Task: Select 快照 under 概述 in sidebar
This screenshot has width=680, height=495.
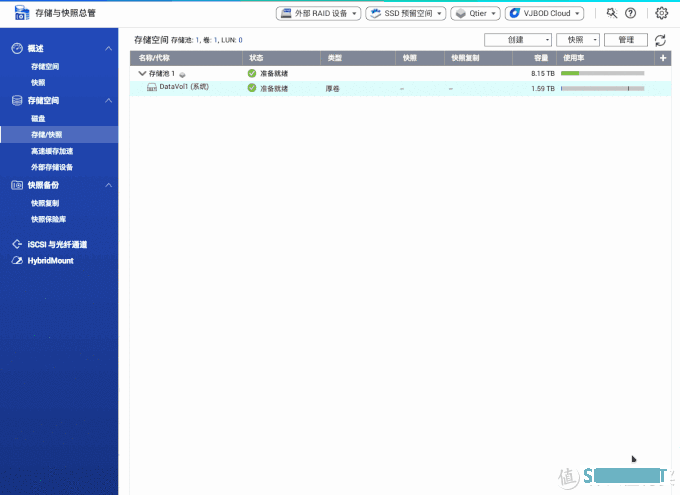Action: [x=38, y=82]
